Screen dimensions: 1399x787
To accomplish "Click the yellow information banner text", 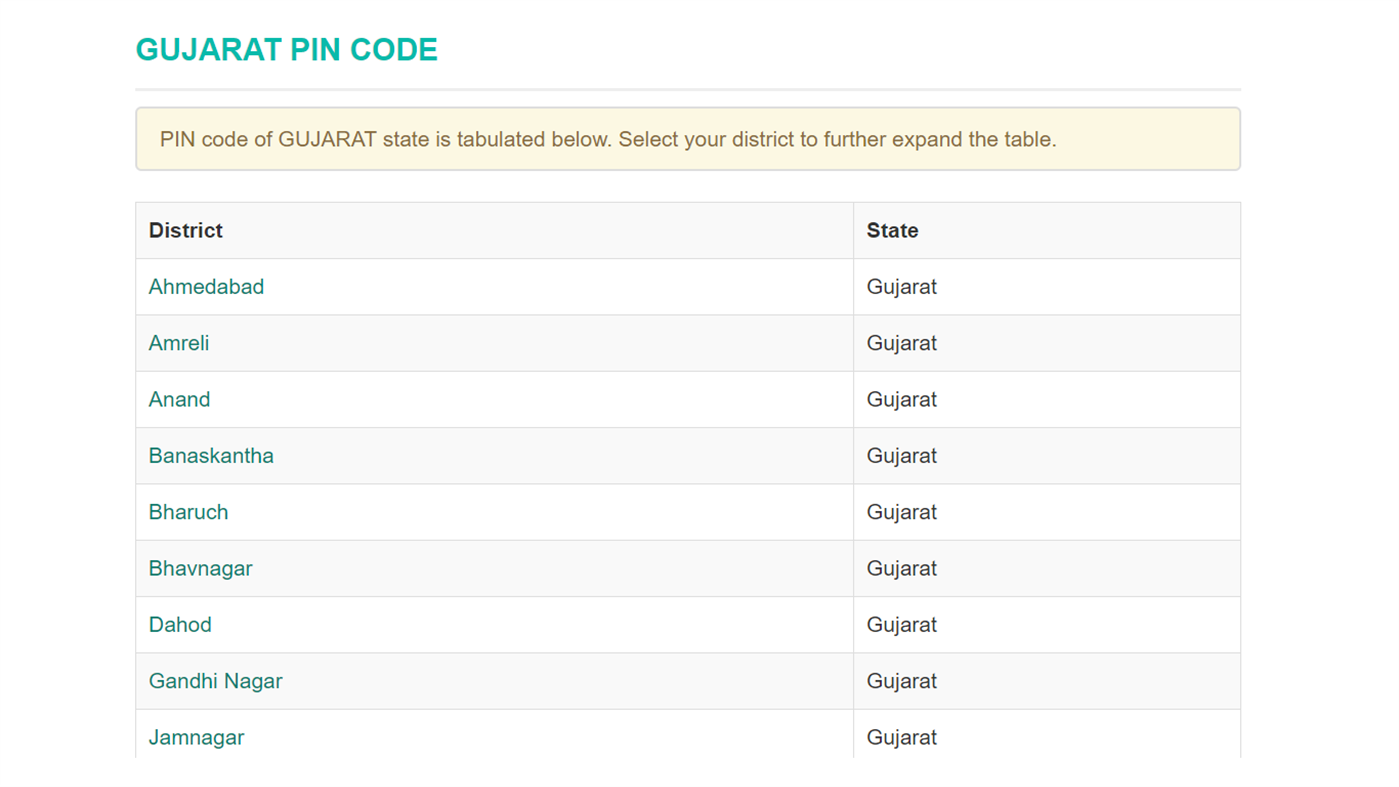I will pyautogui.click(x=608, y=139).
